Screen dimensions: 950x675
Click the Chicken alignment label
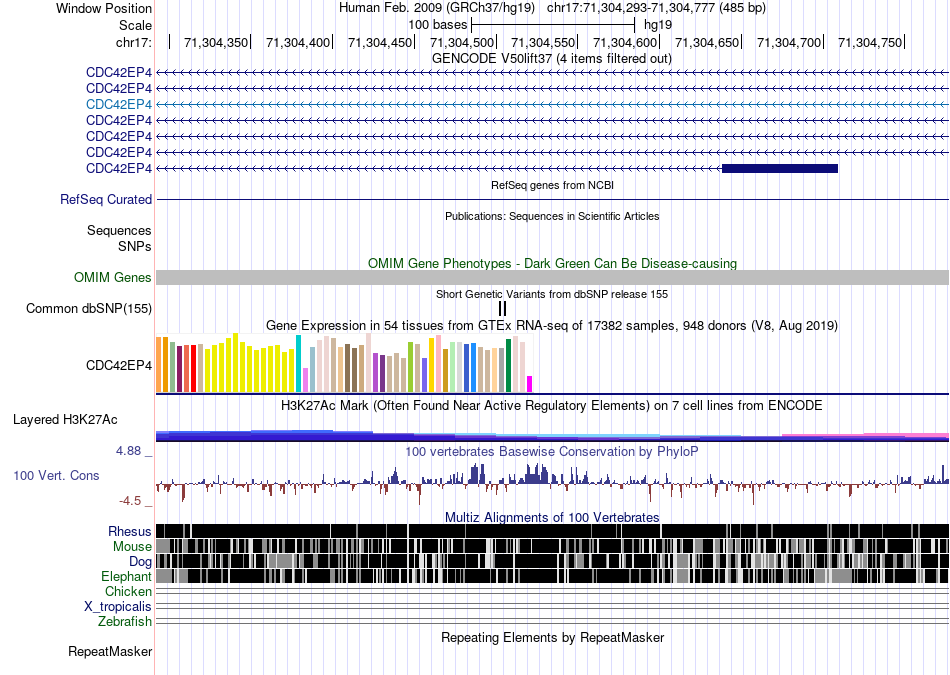(128, 591)
